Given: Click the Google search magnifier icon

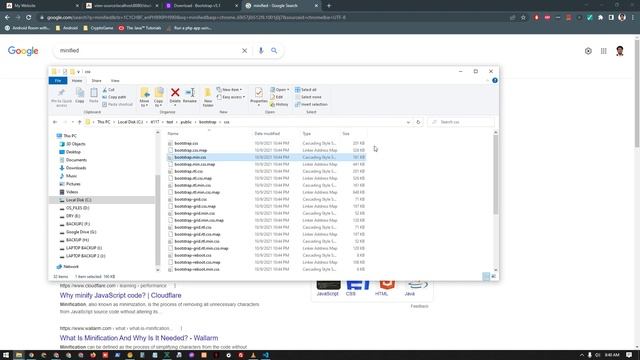Looking at the screenshot, I should coord(274,51).
